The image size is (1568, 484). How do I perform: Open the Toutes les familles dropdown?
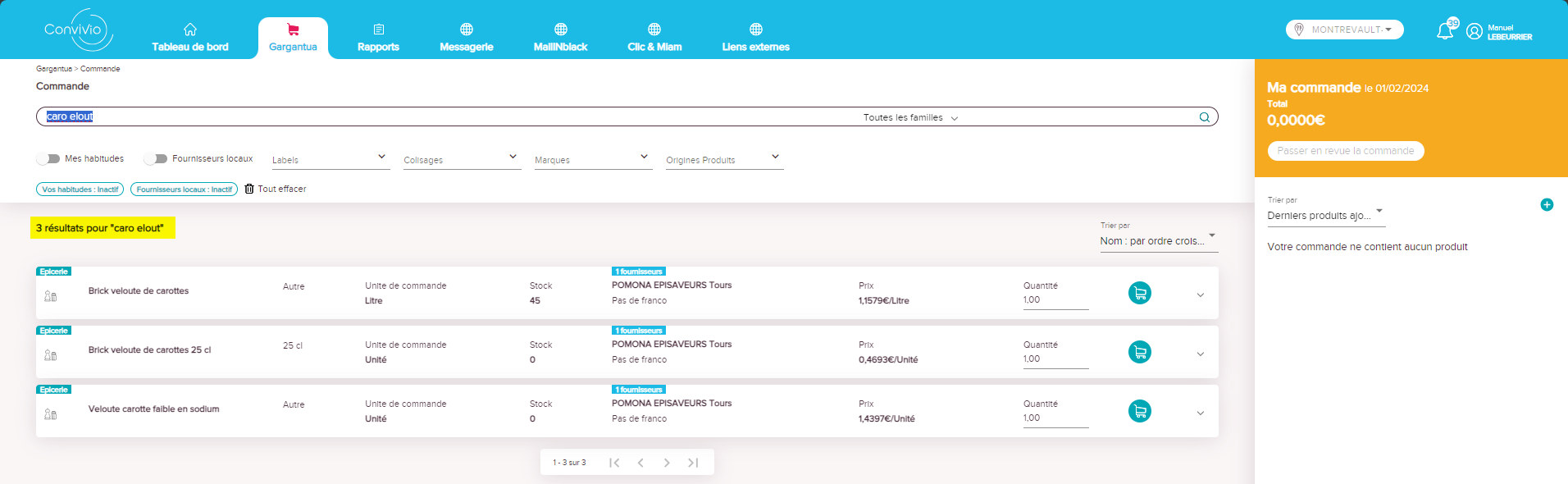click(910, 117)
